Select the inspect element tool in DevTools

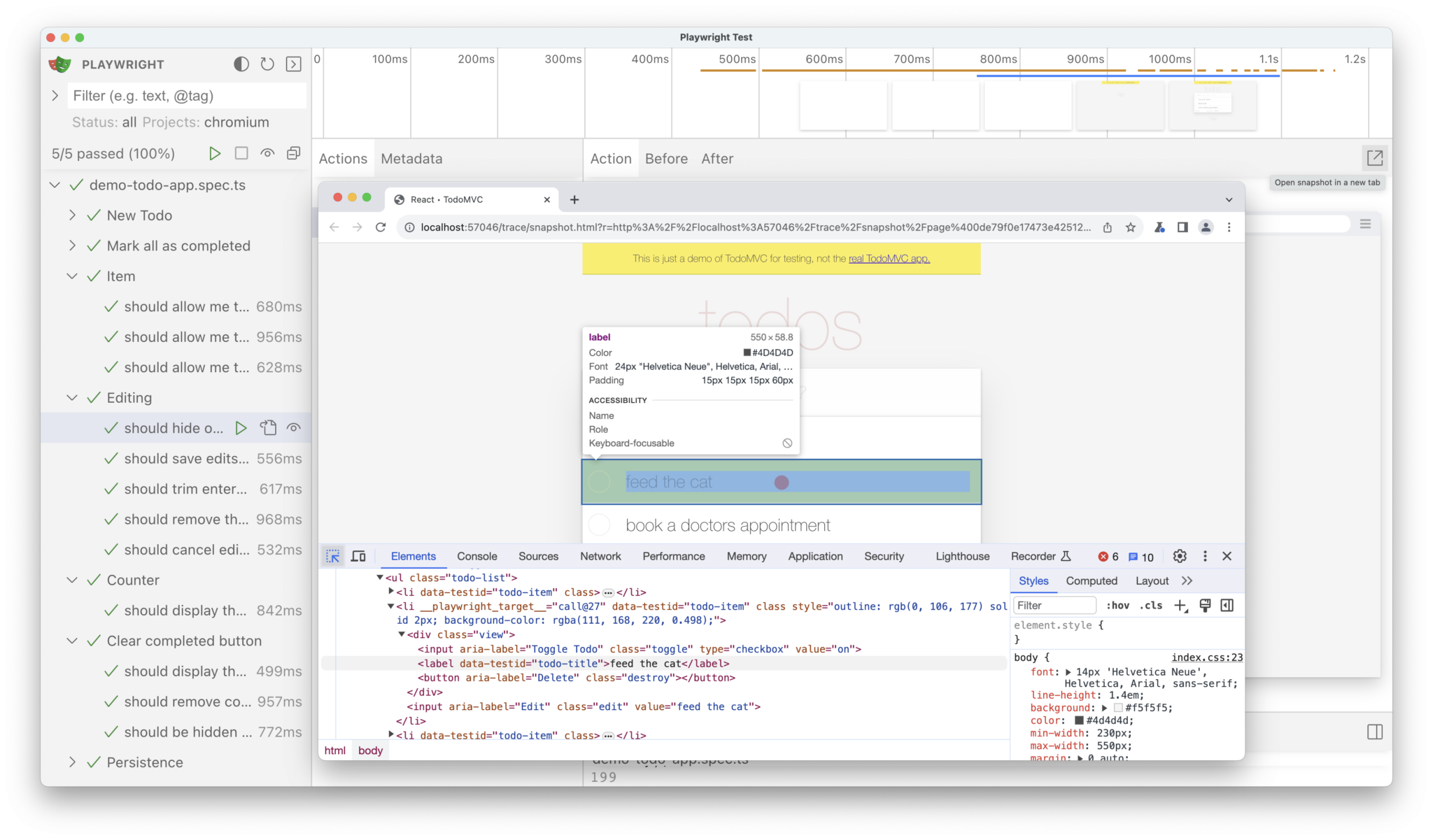tap(332, 556)
